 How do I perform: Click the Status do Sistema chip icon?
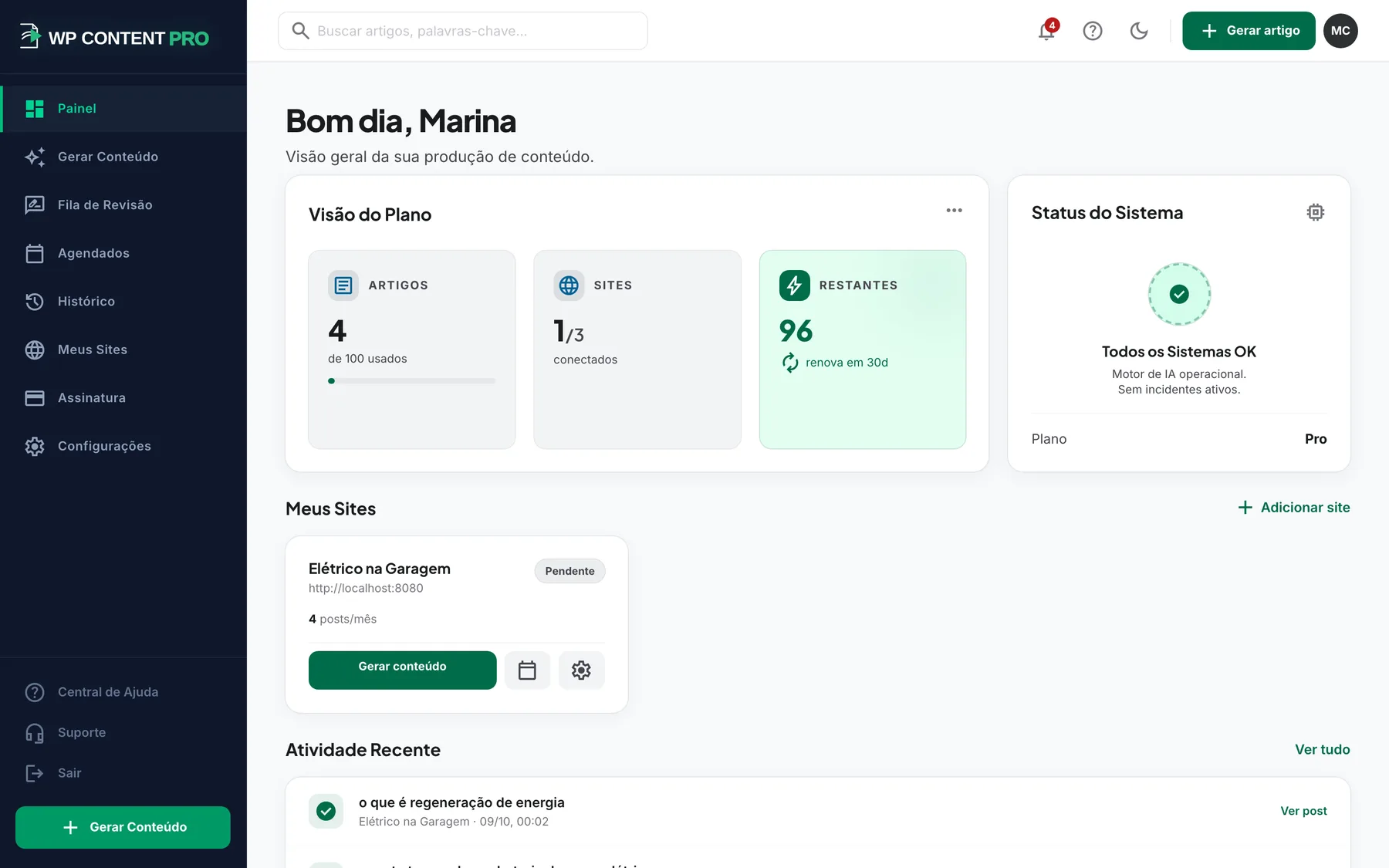[x=1316, y=212]
